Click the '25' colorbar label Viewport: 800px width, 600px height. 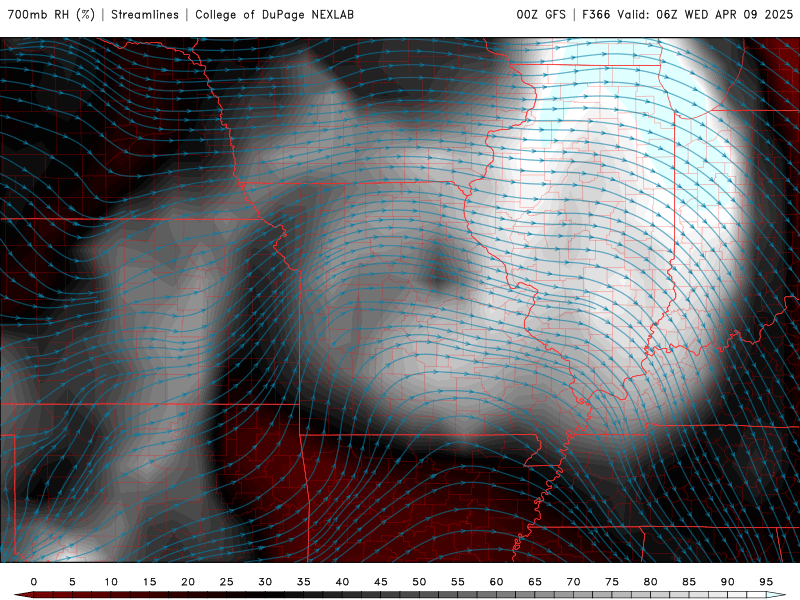[x=227, y=582]
